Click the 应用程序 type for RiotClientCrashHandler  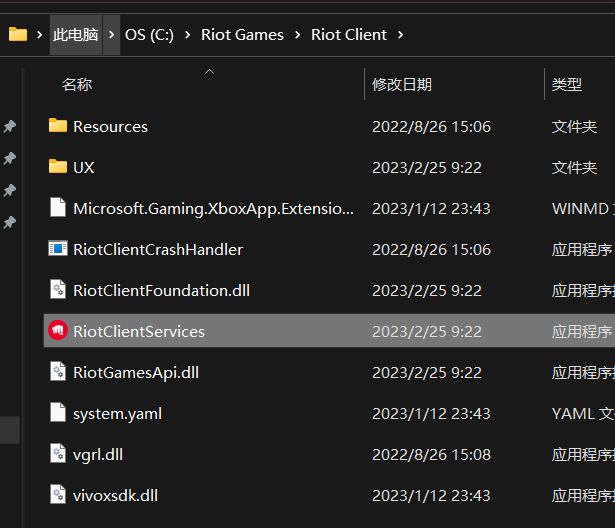(582, 249)
